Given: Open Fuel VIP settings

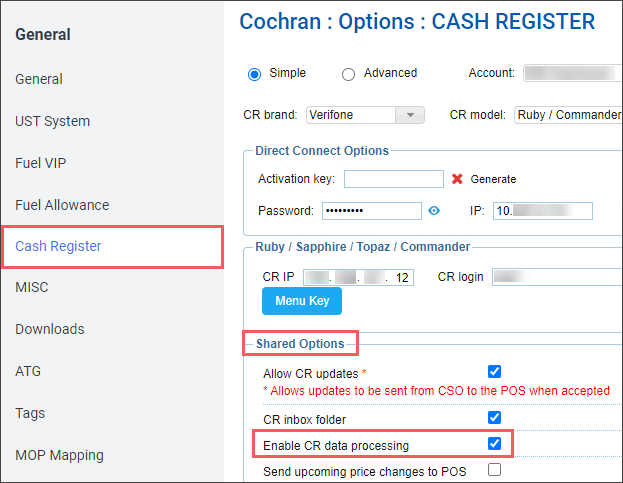Looking at the screenshot, I should (40, 163).
